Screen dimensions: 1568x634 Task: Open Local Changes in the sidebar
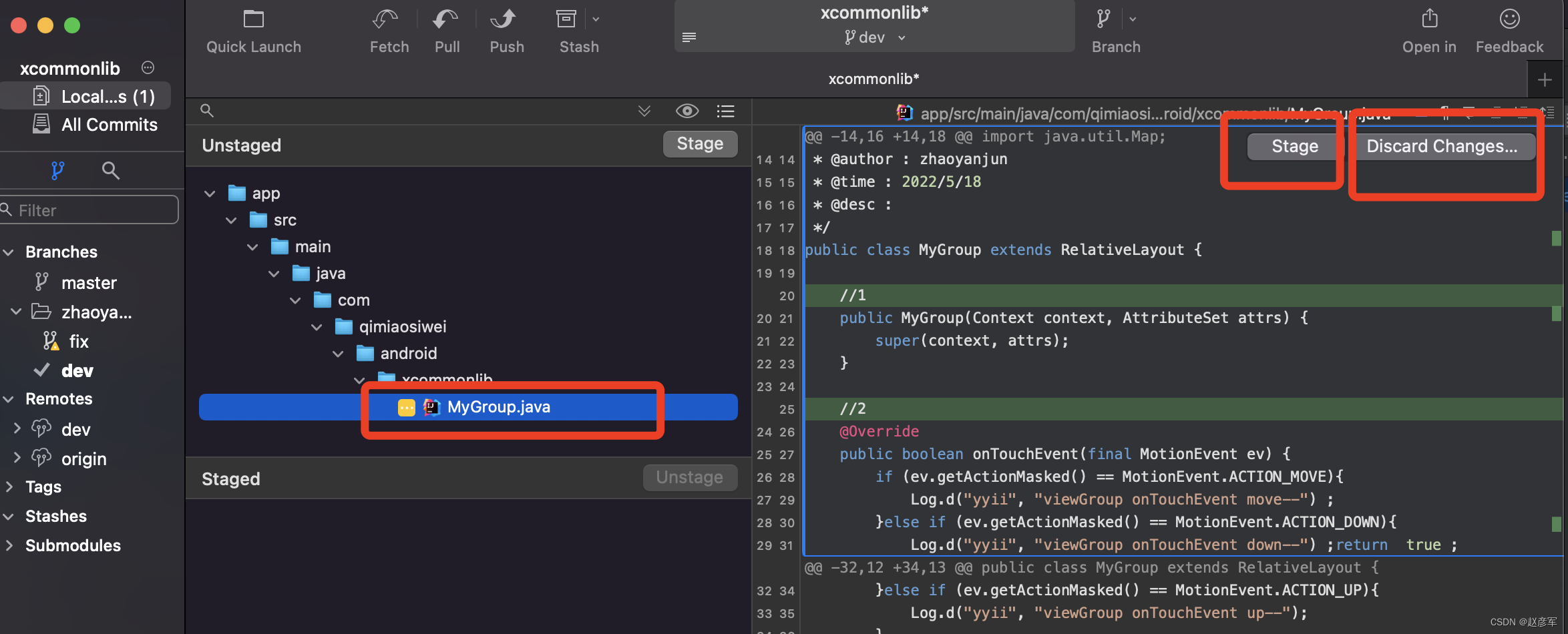[x=86, y=96]
